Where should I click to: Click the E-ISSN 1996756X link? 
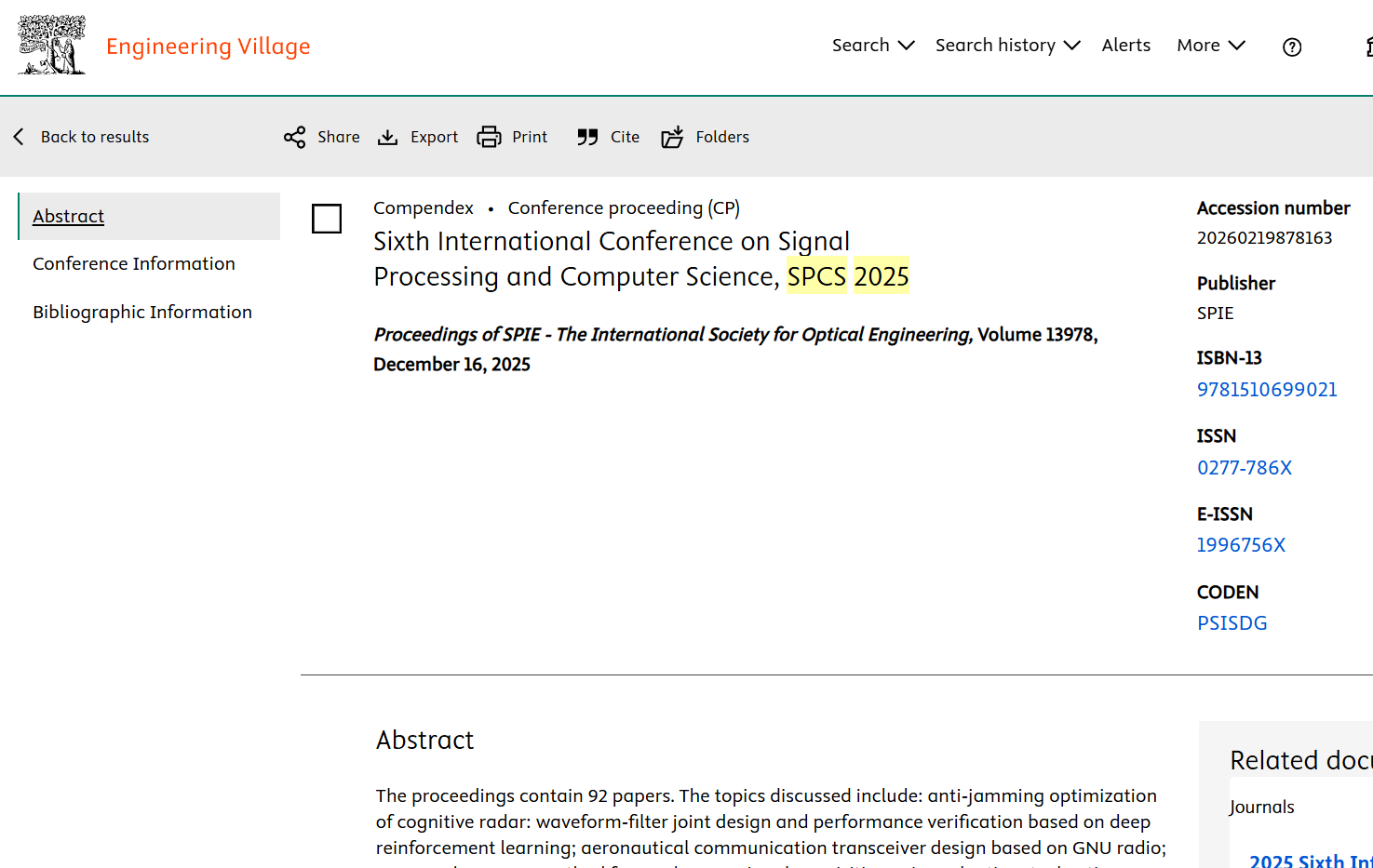[1241, 545]
